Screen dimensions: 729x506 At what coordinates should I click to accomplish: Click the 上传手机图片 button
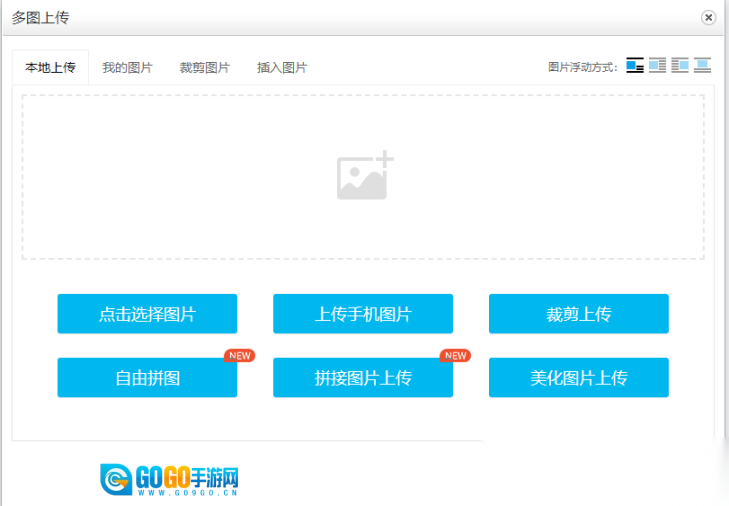363,314
